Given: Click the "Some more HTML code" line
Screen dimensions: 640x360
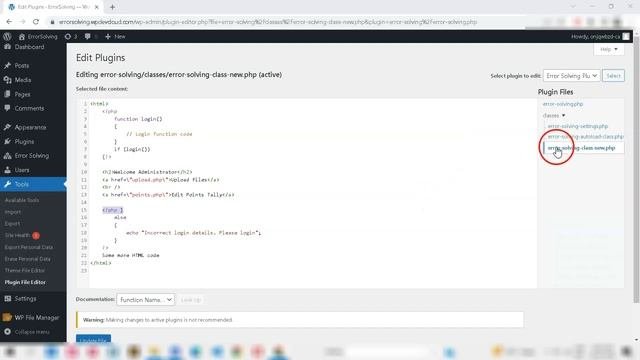Looking at the screenshot, I should (x=131, y=255).
